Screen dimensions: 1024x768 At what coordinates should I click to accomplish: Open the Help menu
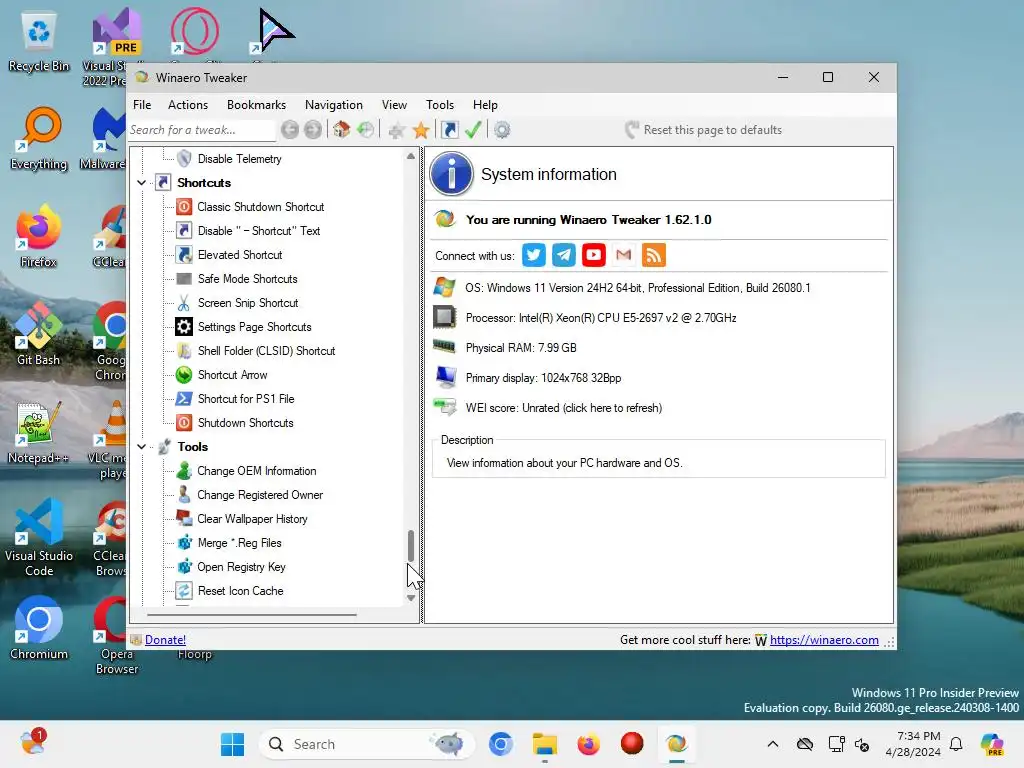point(485,105)
